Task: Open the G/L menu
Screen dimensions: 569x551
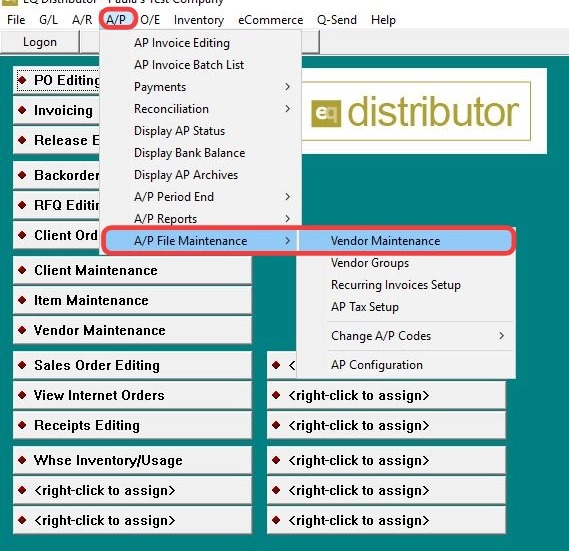Action: 49,20
